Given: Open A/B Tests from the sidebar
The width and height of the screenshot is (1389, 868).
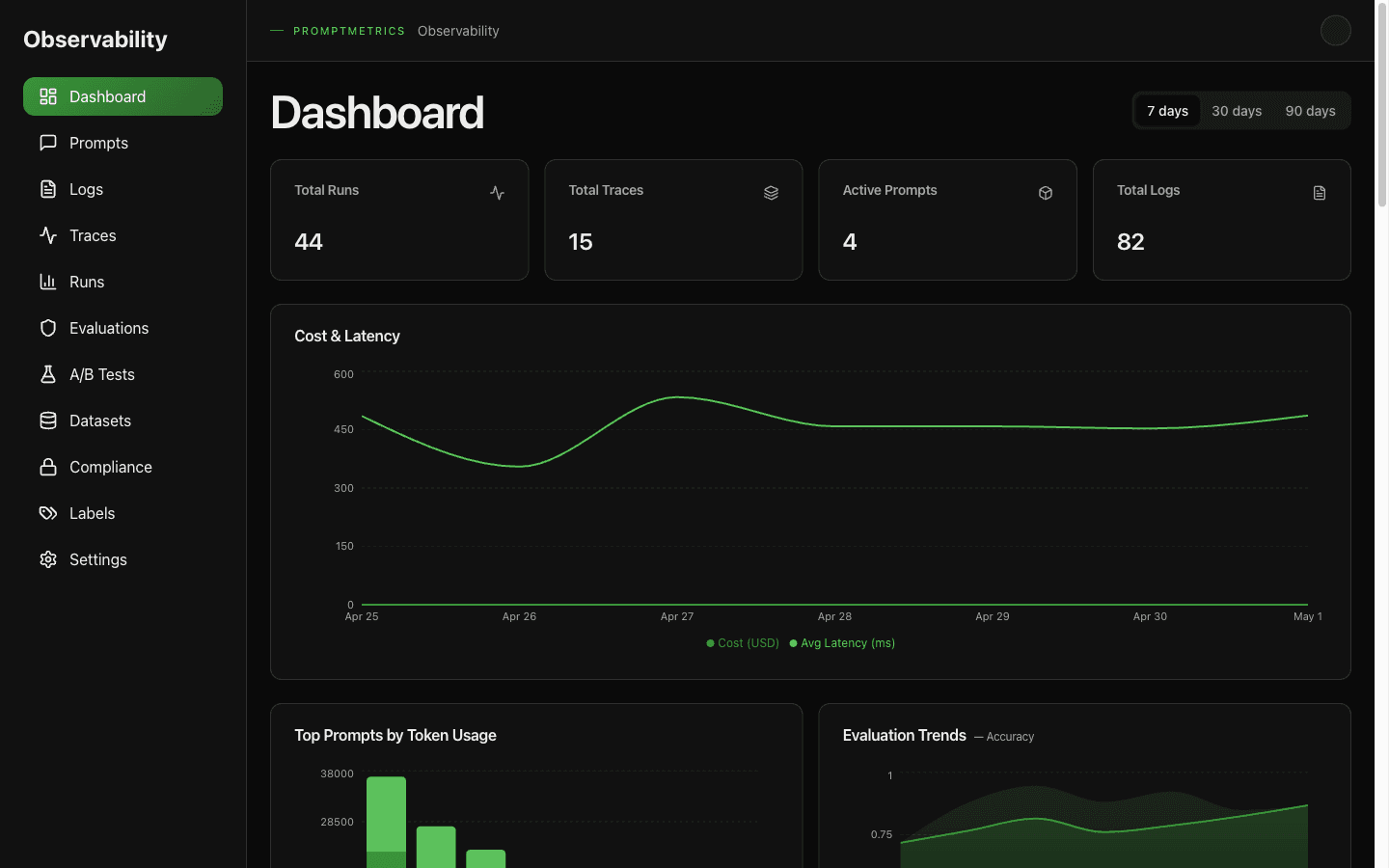Looking at the screenshot, I should coord(123,374).
